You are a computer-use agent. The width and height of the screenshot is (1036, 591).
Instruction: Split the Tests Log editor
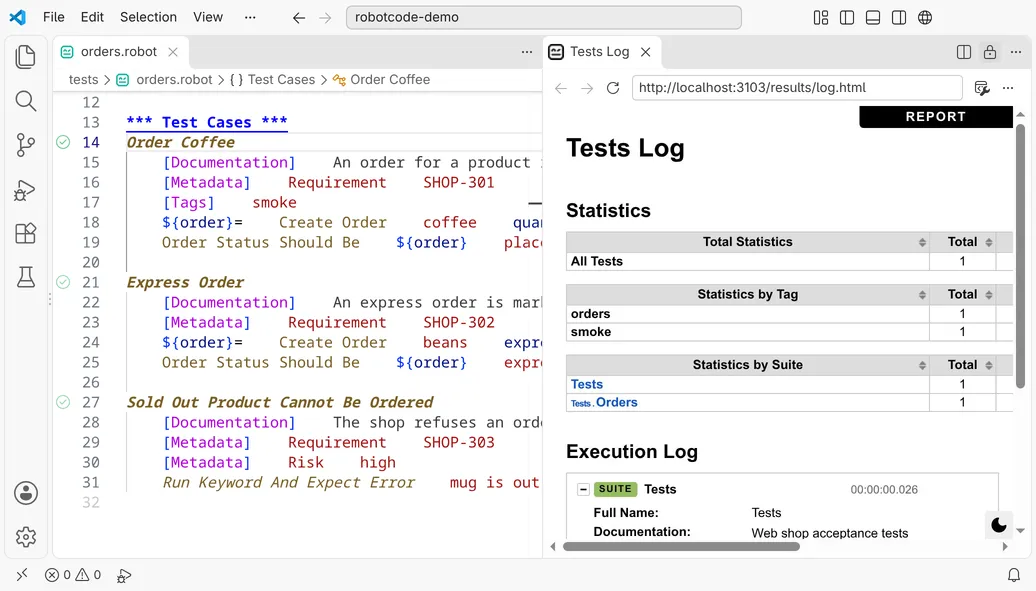click(964, 52)
